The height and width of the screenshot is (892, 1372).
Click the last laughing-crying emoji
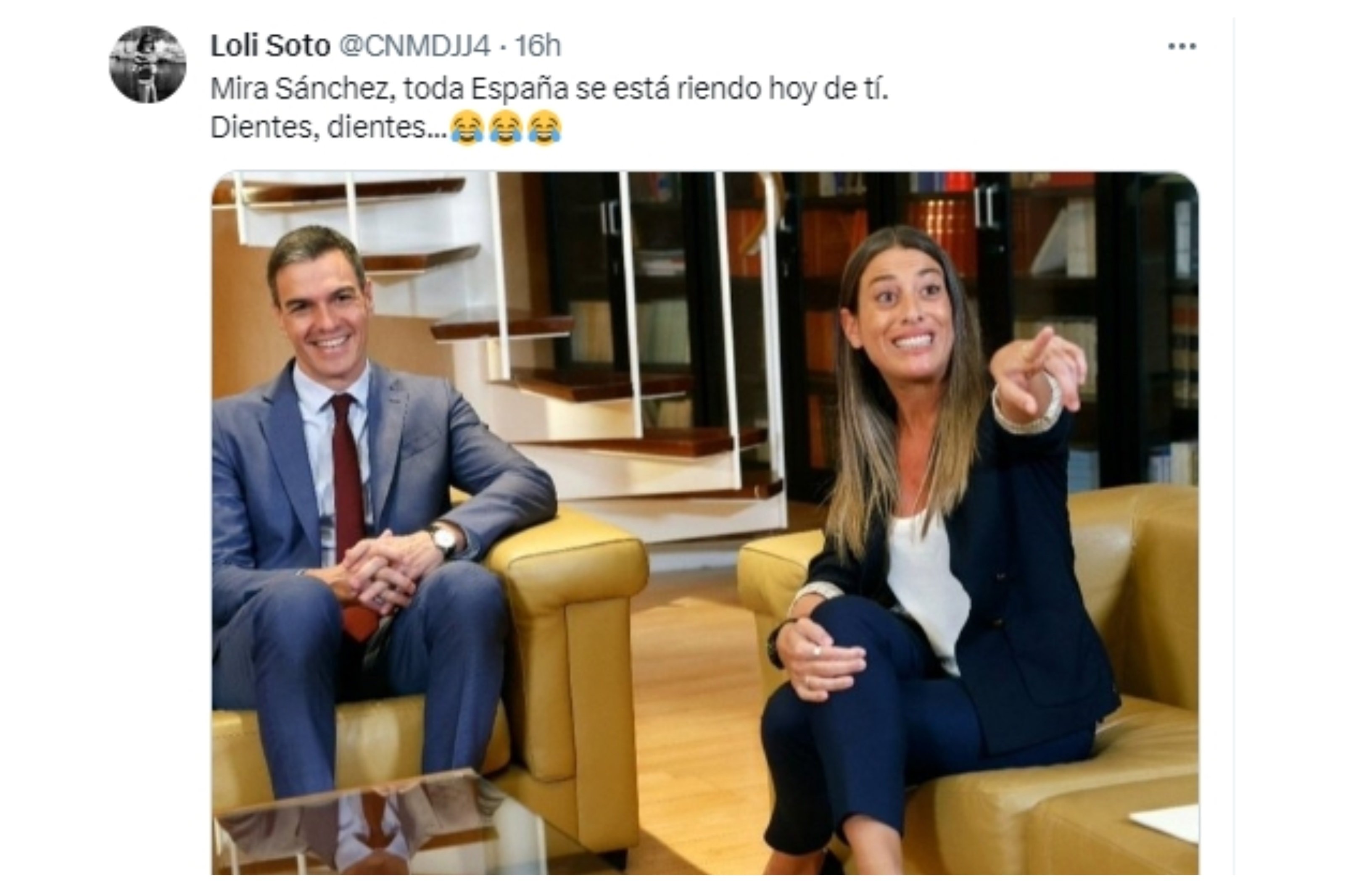tap(544, 128)
